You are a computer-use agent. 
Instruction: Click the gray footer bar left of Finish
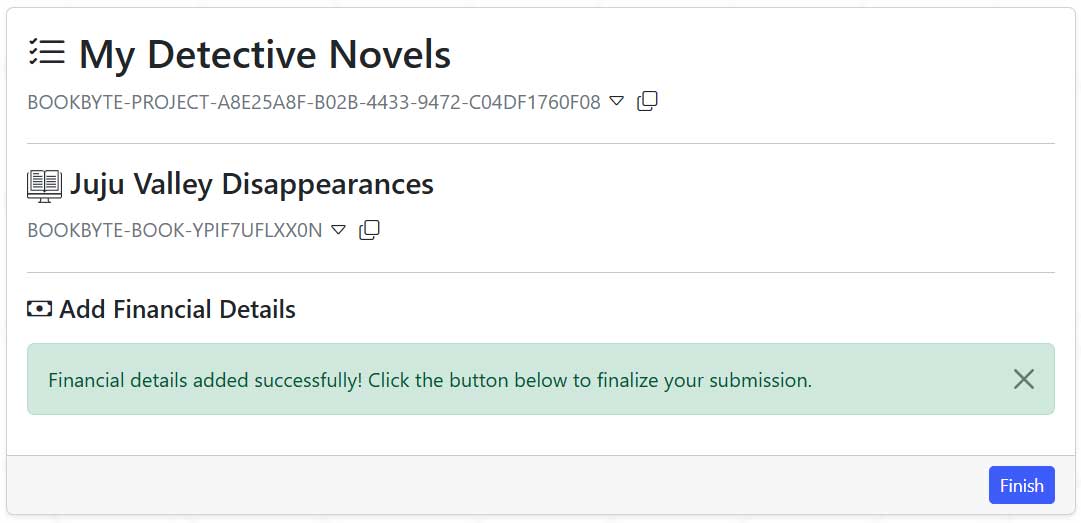tap(500, 485)
